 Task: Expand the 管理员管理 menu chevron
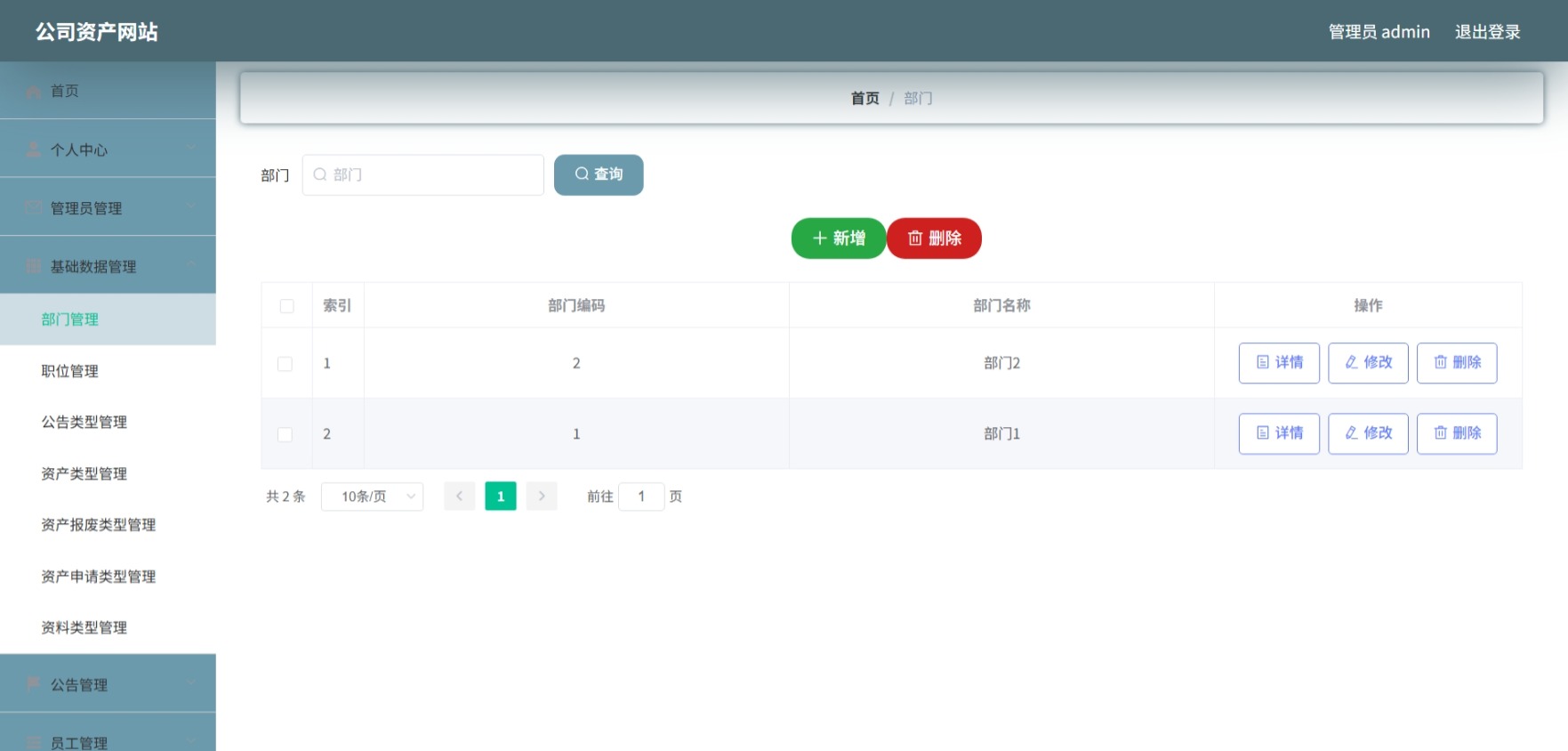point(192,206)
